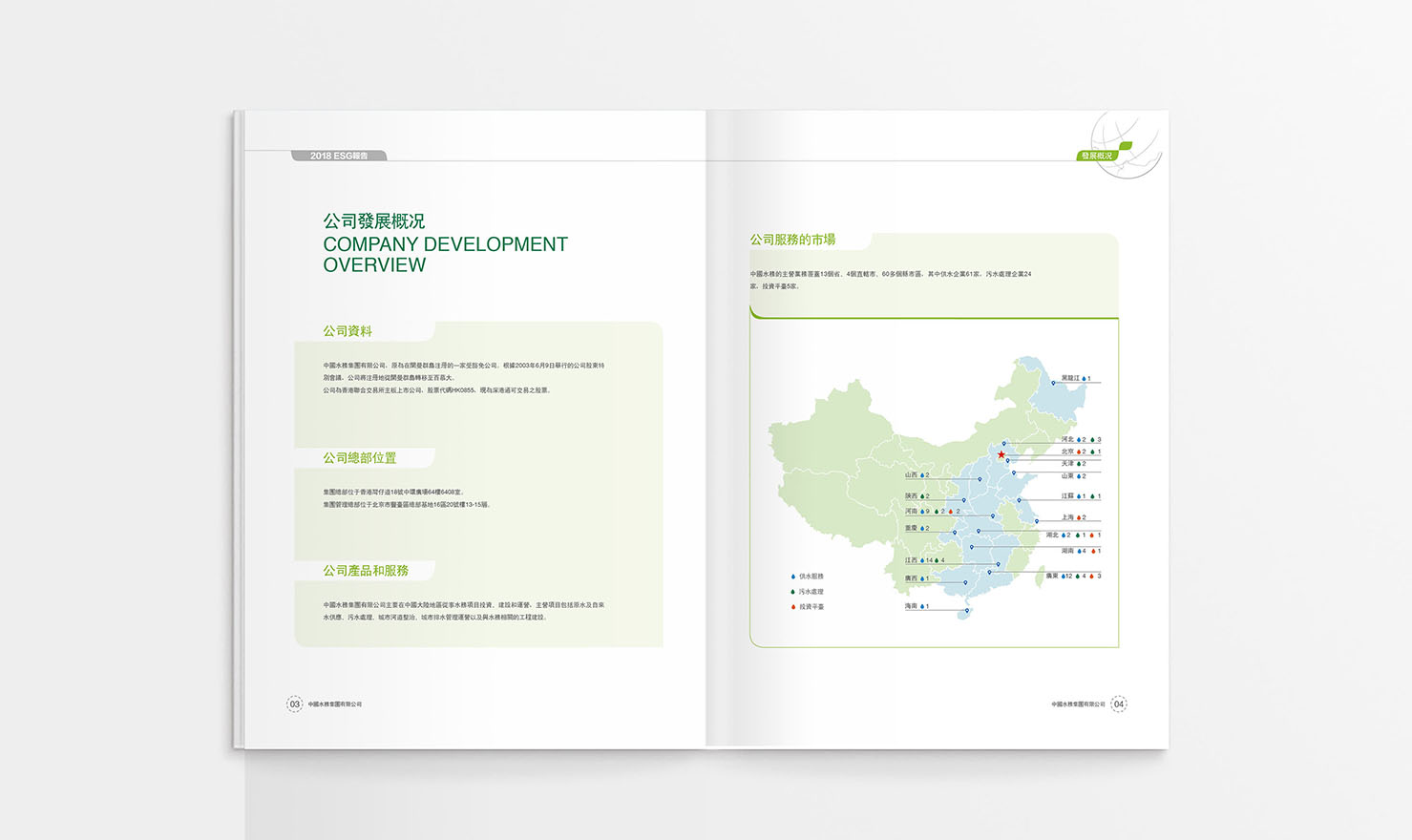Screen dimensions: 1412x840
Task: Click the 2018 ESG報告 header tab
Action: [339, 156]
